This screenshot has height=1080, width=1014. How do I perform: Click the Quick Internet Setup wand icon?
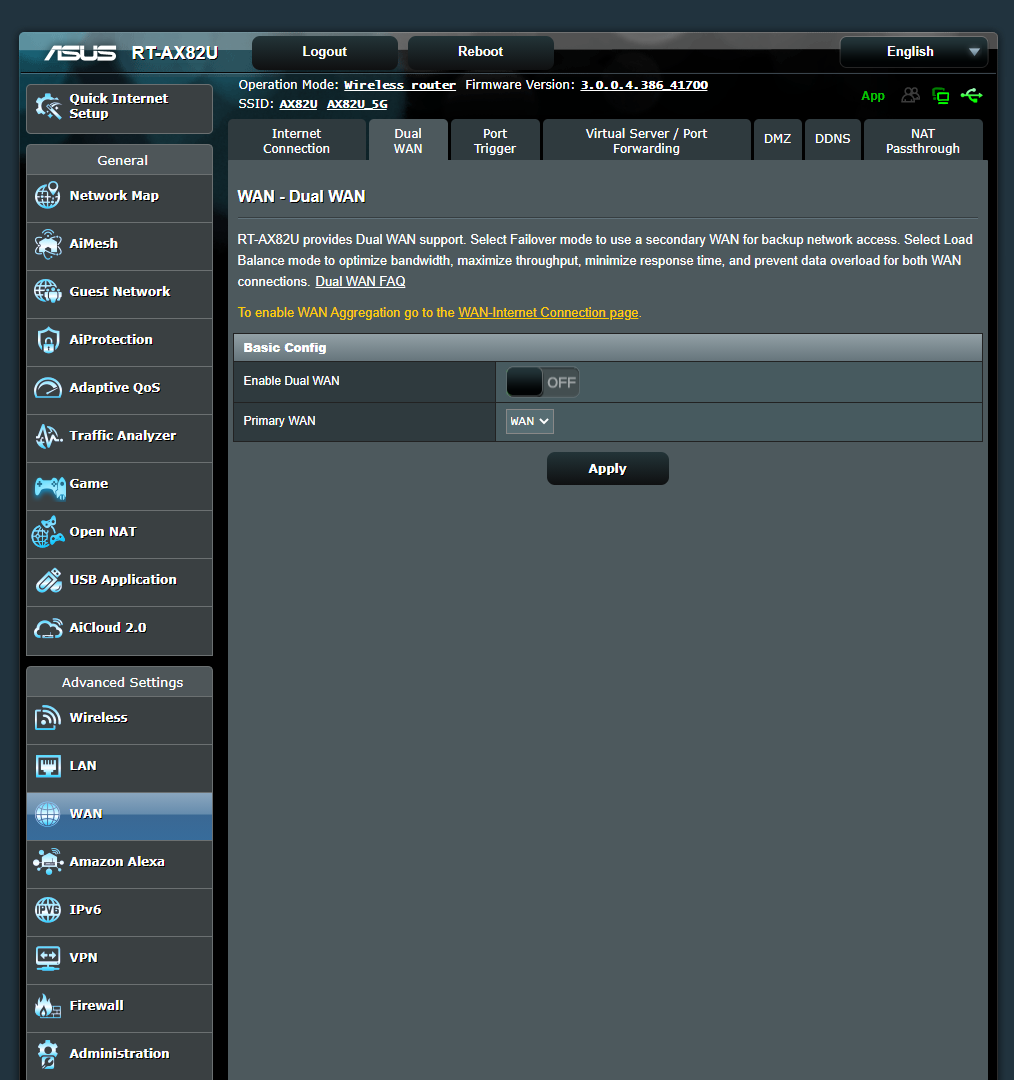(48, 106)
